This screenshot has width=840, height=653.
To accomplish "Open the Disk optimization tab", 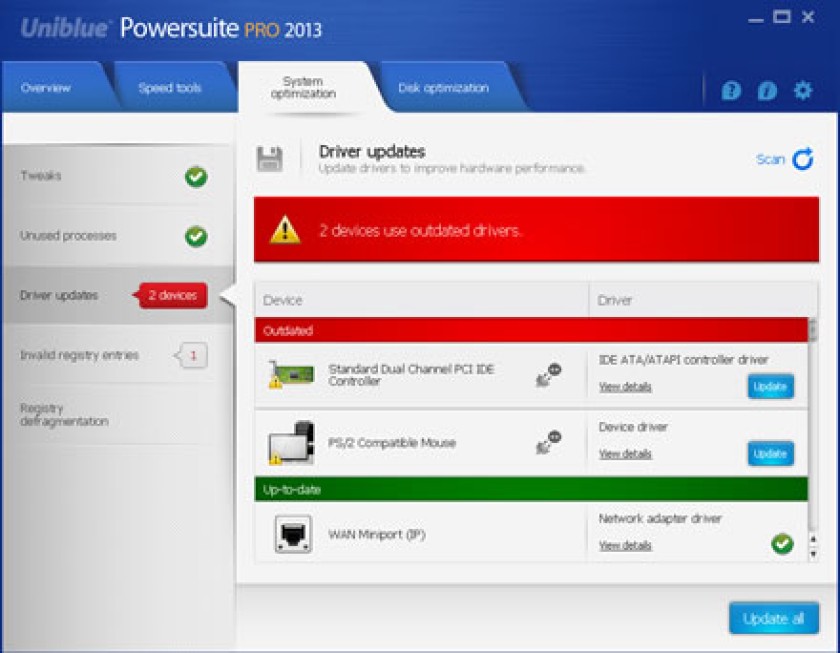I will [443, 88].
